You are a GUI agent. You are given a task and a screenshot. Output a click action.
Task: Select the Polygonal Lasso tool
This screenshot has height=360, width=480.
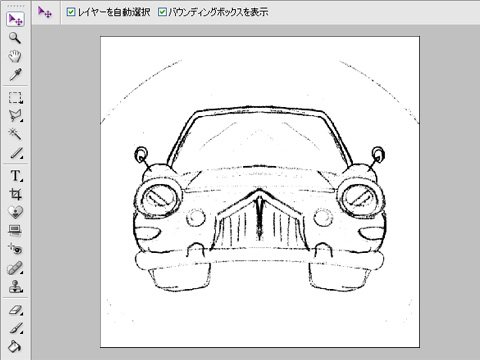[x=15, y=116]
